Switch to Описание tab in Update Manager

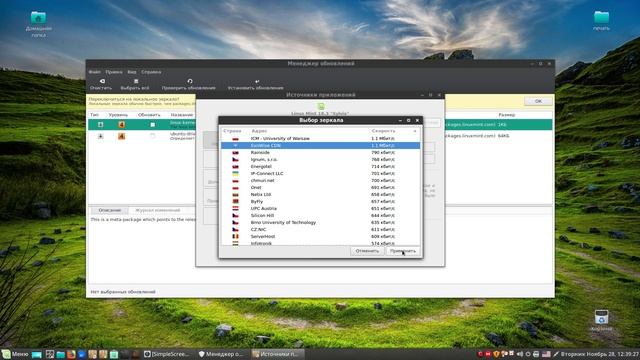click(x=109, y=210)
